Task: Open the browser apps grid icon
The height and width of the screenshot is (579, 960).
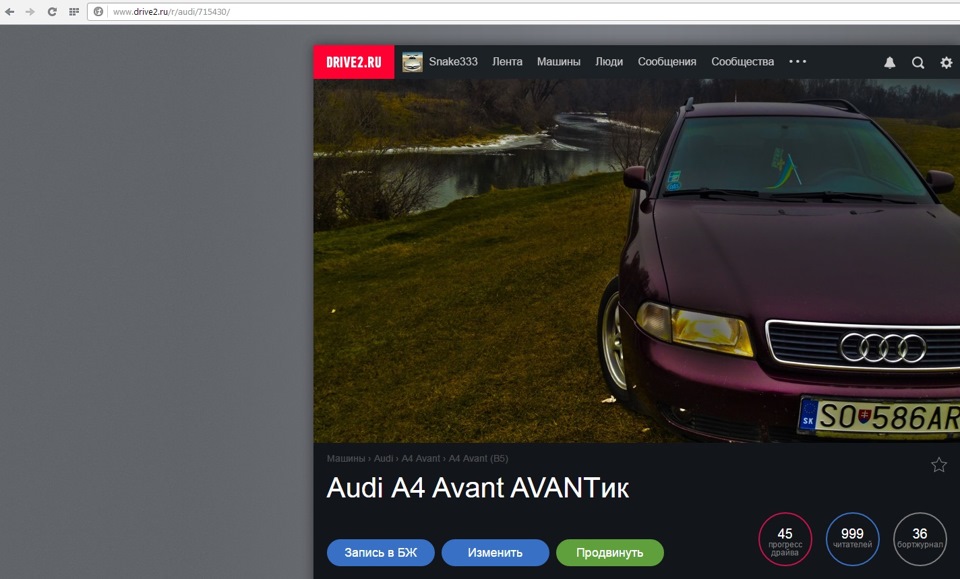Action: point(73,12)
